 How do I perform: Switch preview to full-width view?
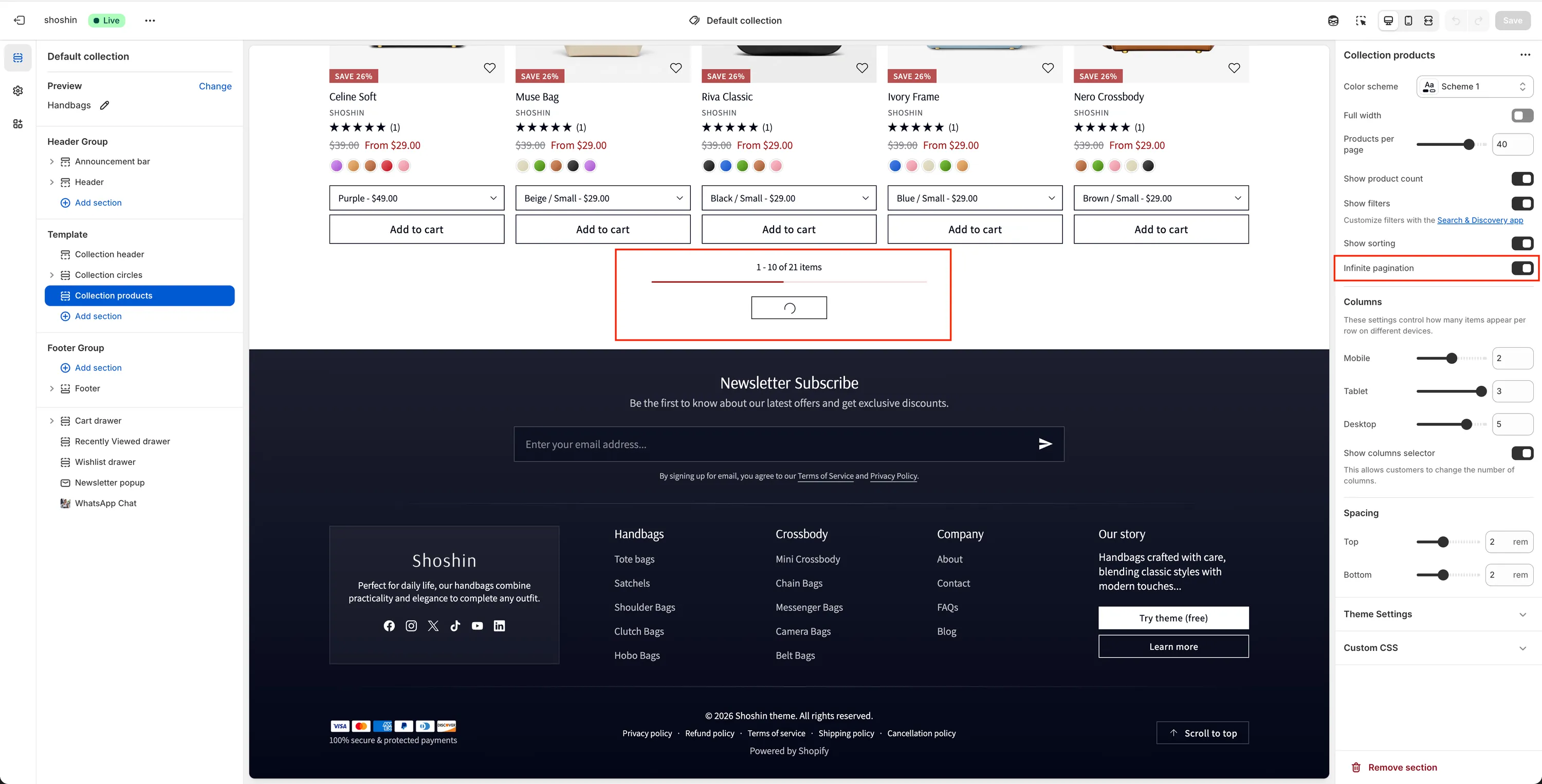[1428, 20]
